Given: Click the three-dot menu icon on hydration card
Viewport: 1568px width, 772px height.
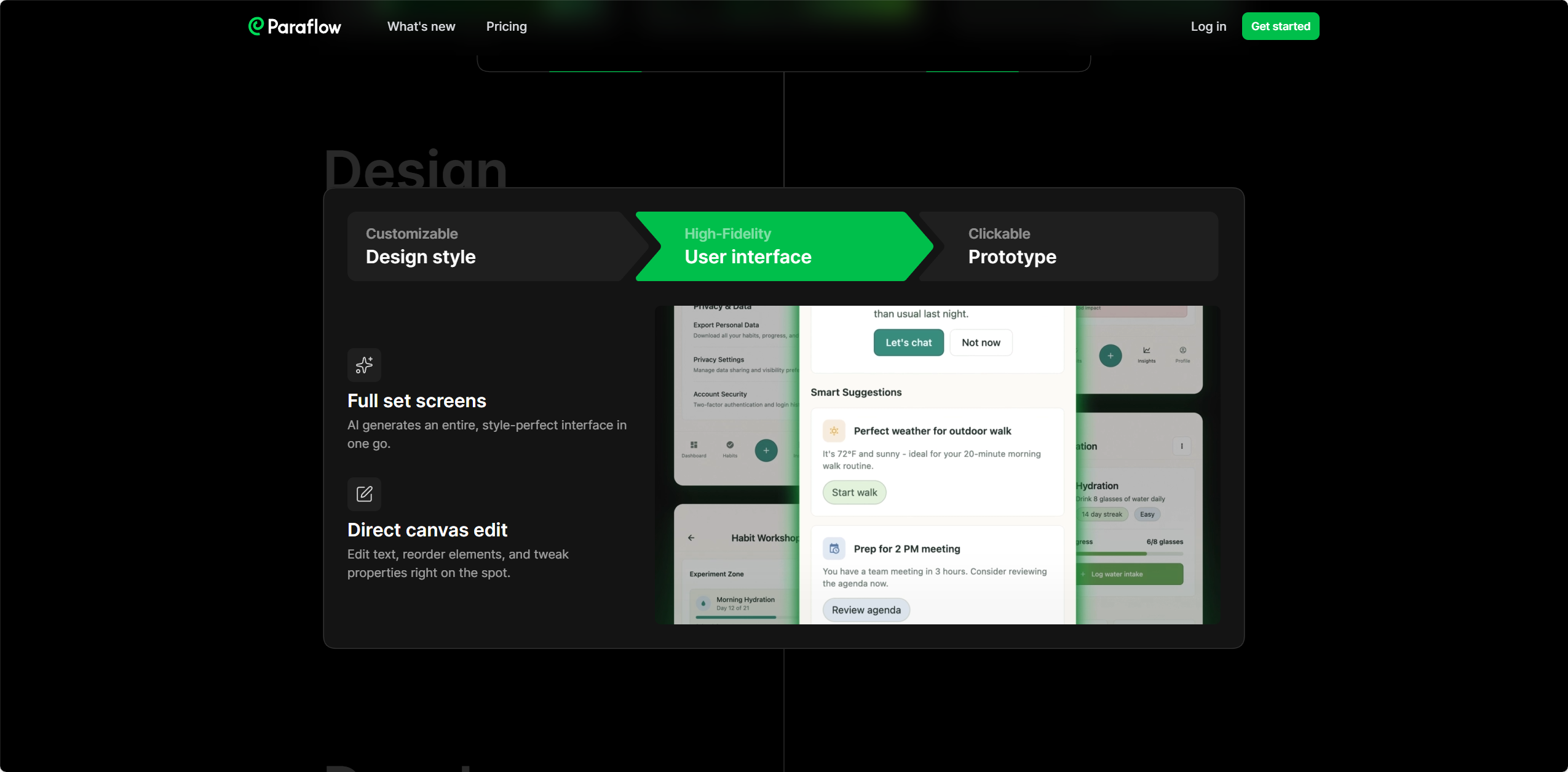Looking at the screenshot, I should (x=1182, y=446).
